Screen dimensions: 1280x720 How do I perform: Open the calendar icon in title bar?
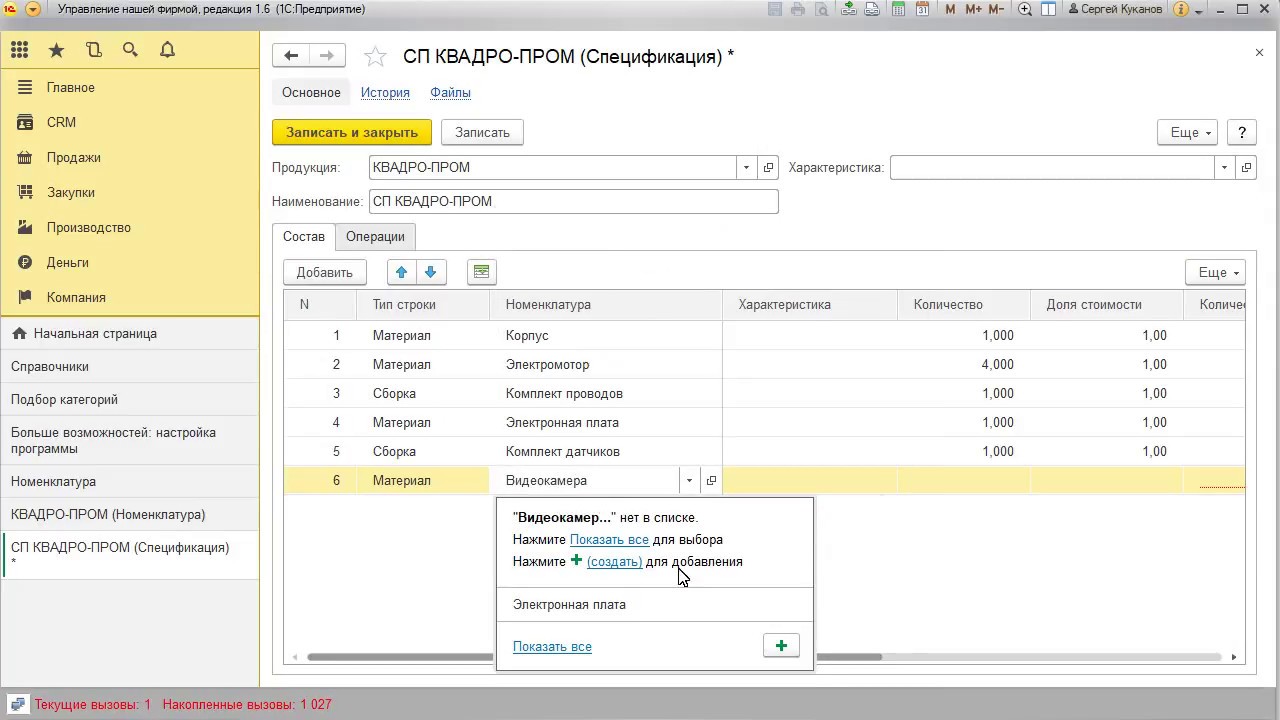[x=922, y=9]
